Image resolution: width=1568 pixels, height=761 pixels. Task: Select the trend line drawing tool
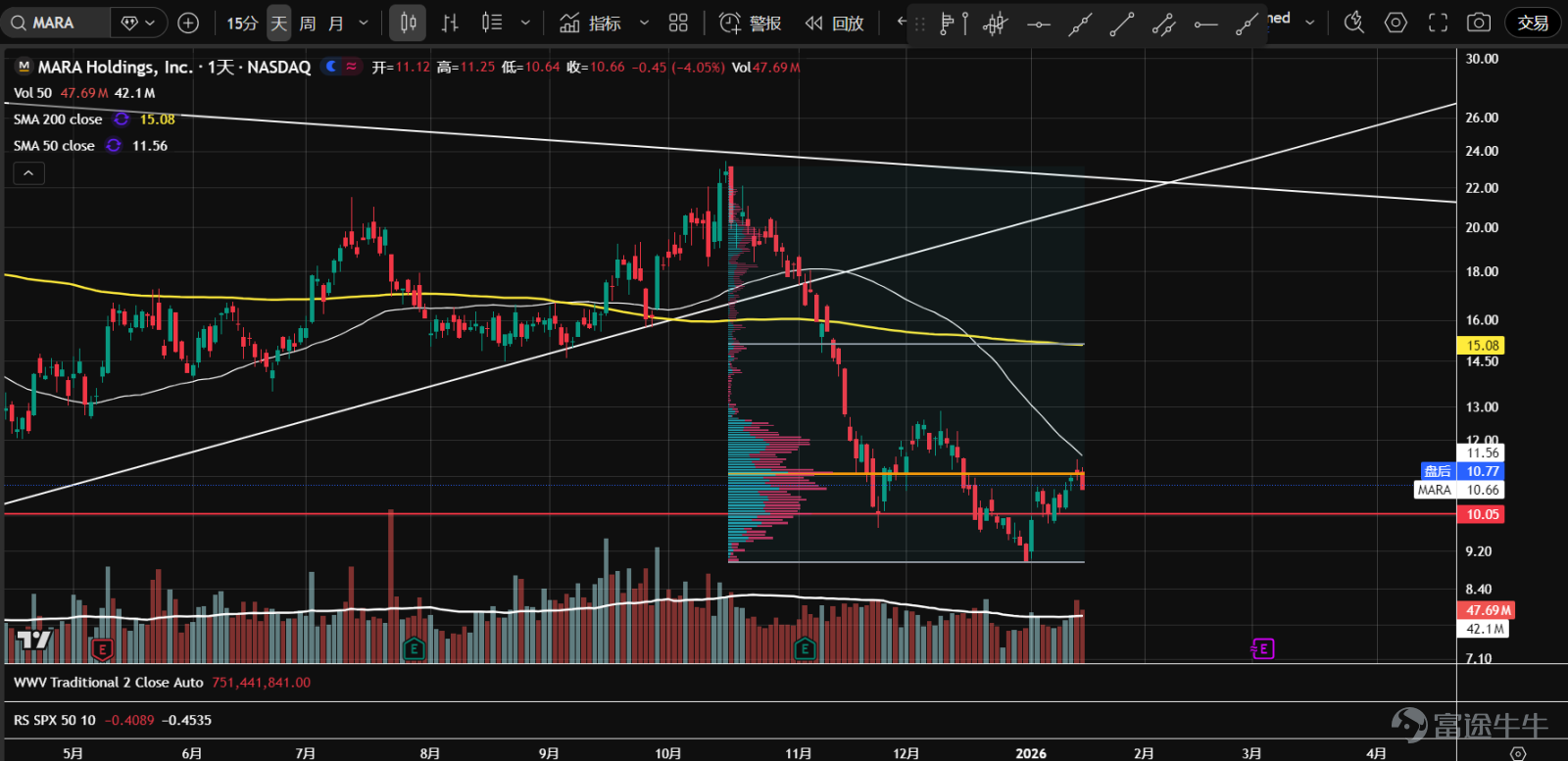pyautogui.click(x=1122, y=24)
